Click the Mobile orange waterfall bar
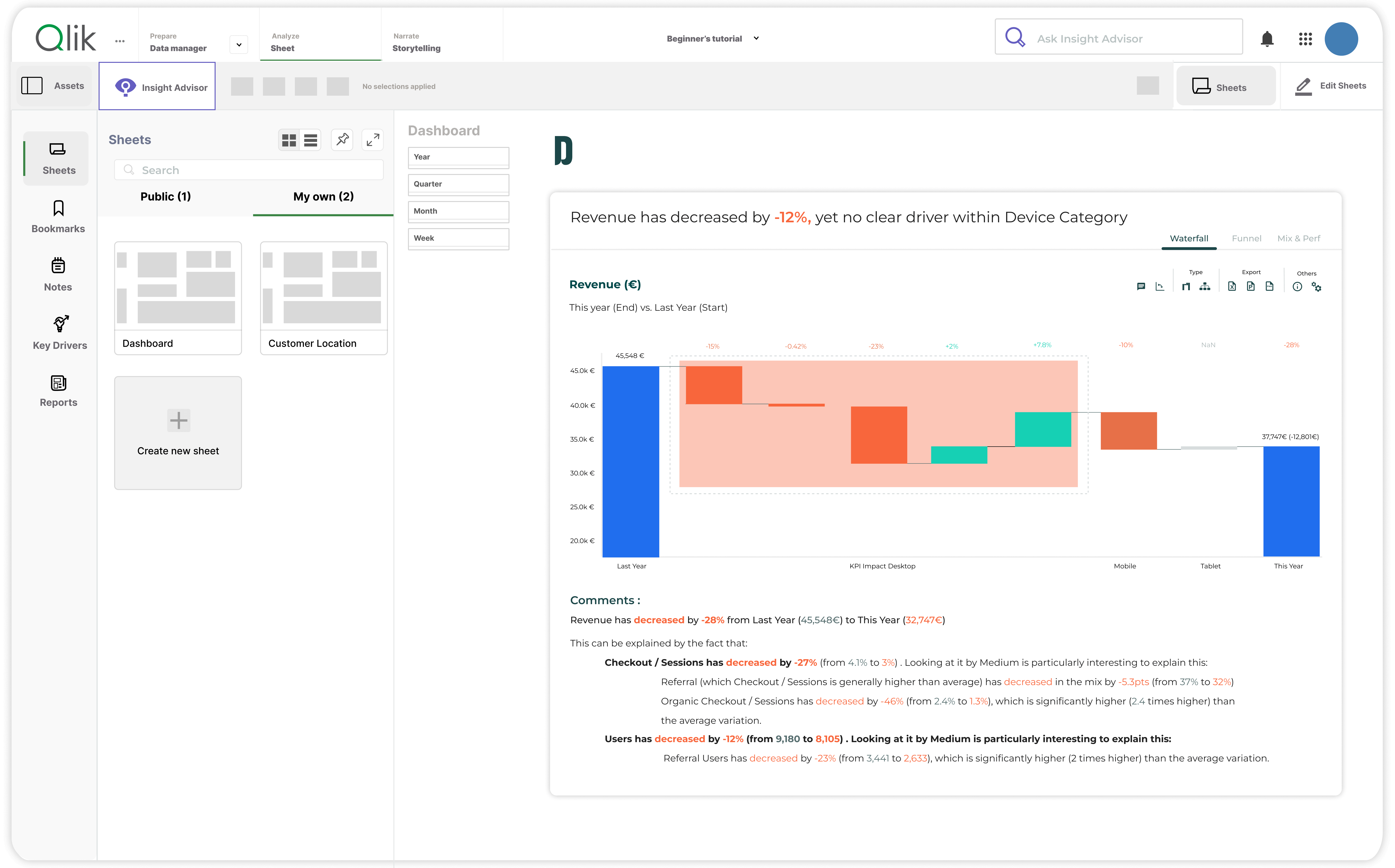The height and width of the screenshot is (868, 1395). tap(1129, 431)
